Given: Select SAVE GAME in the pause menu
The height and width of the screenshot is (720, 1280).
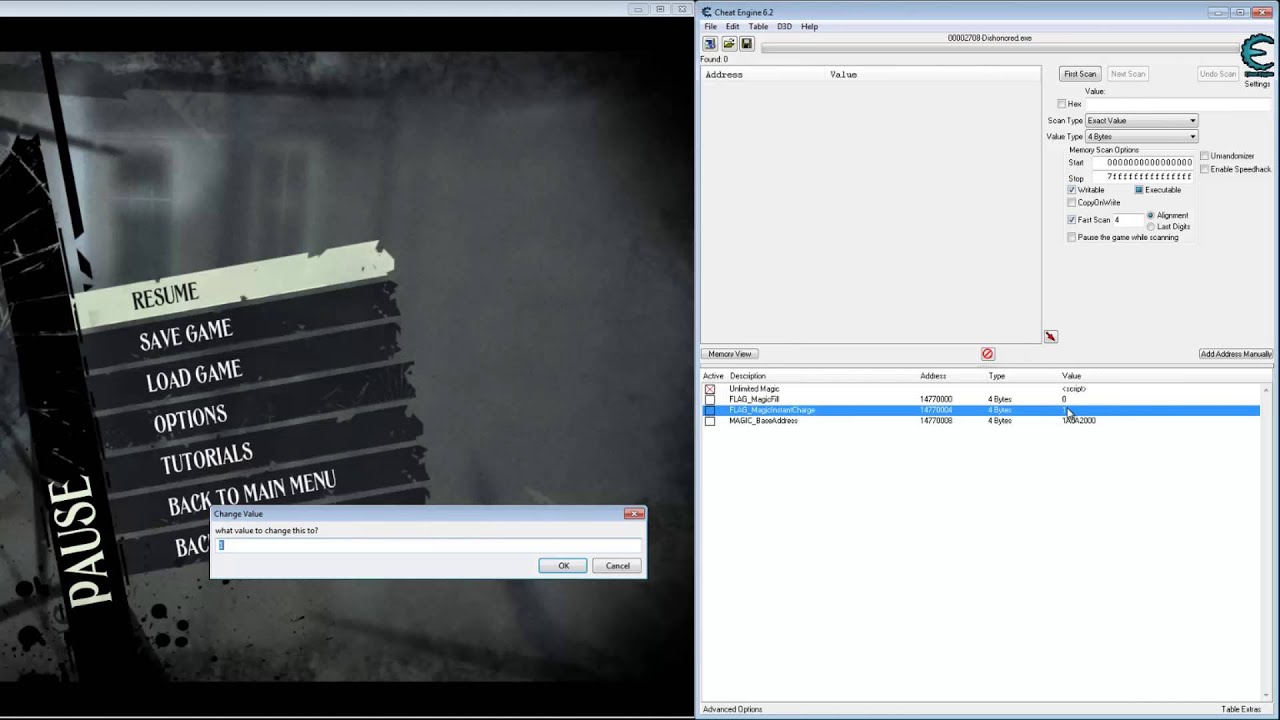Looking at the screenshot, I should click(186, 335).
